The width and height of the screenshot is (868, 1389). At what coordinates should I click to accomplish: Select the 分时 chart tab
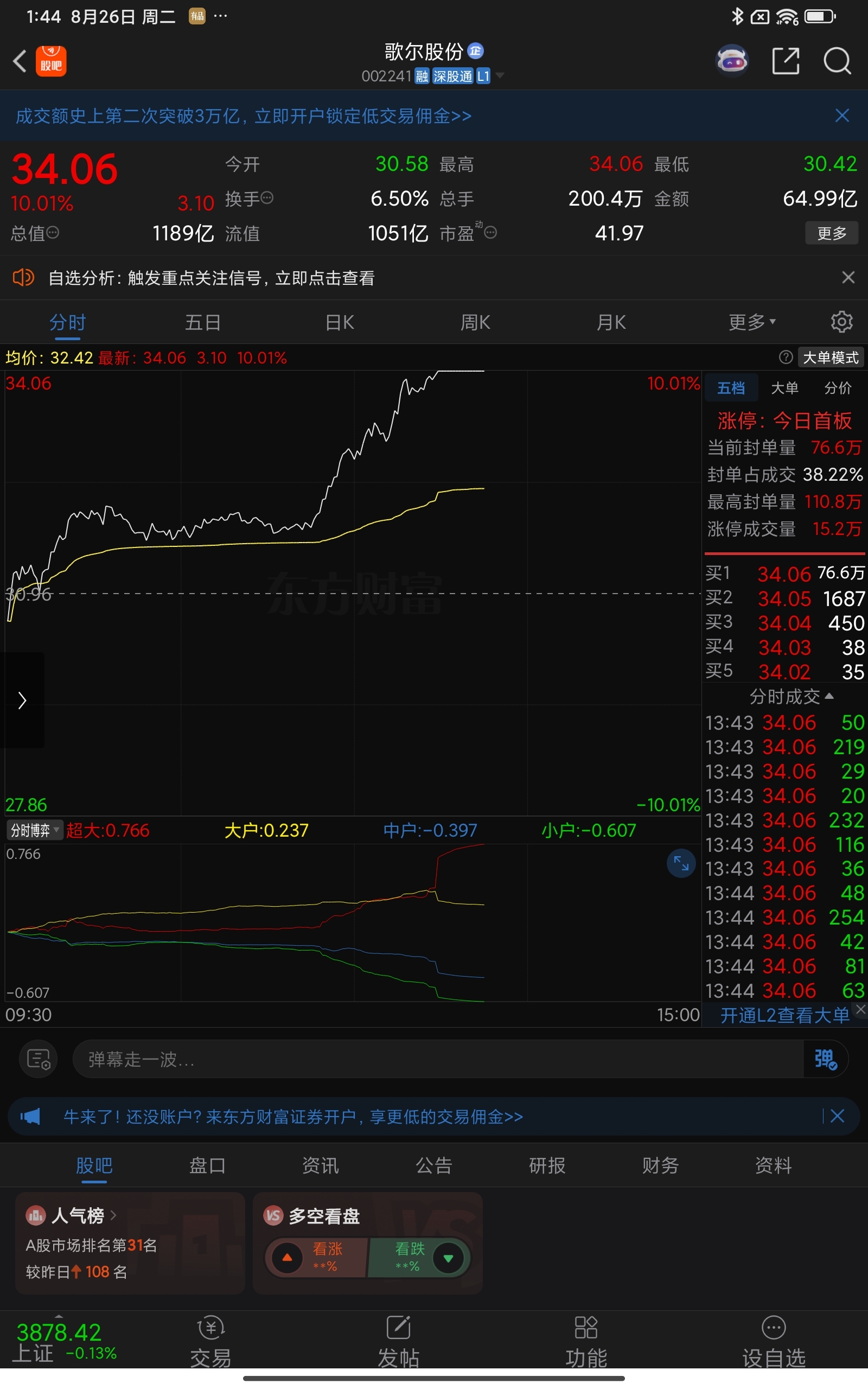pyautogui.click(x=68, y=322)
